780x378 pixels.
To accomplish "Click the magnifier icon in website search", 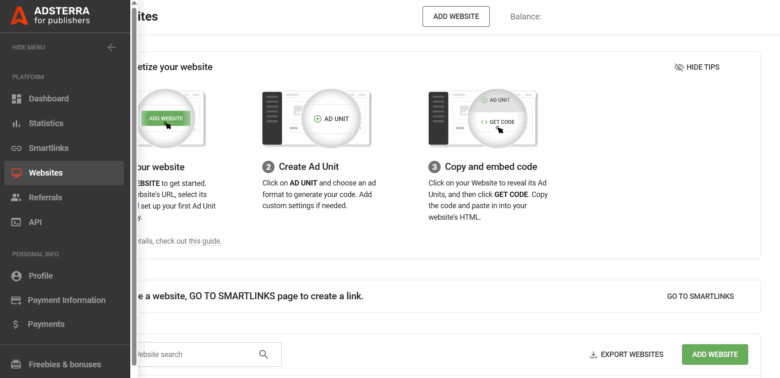I will coord(264,354).
